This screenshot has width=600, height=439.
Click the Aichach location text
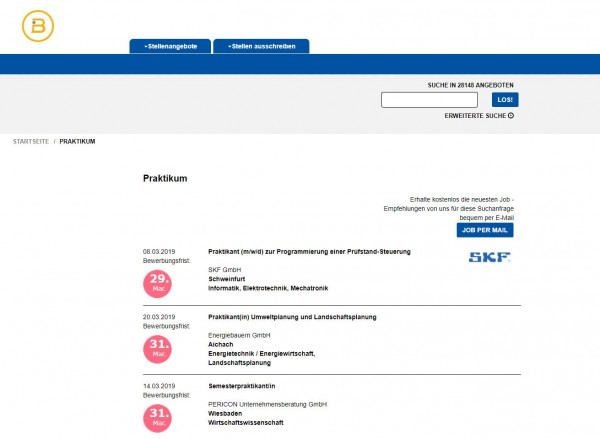coord(221,344)
